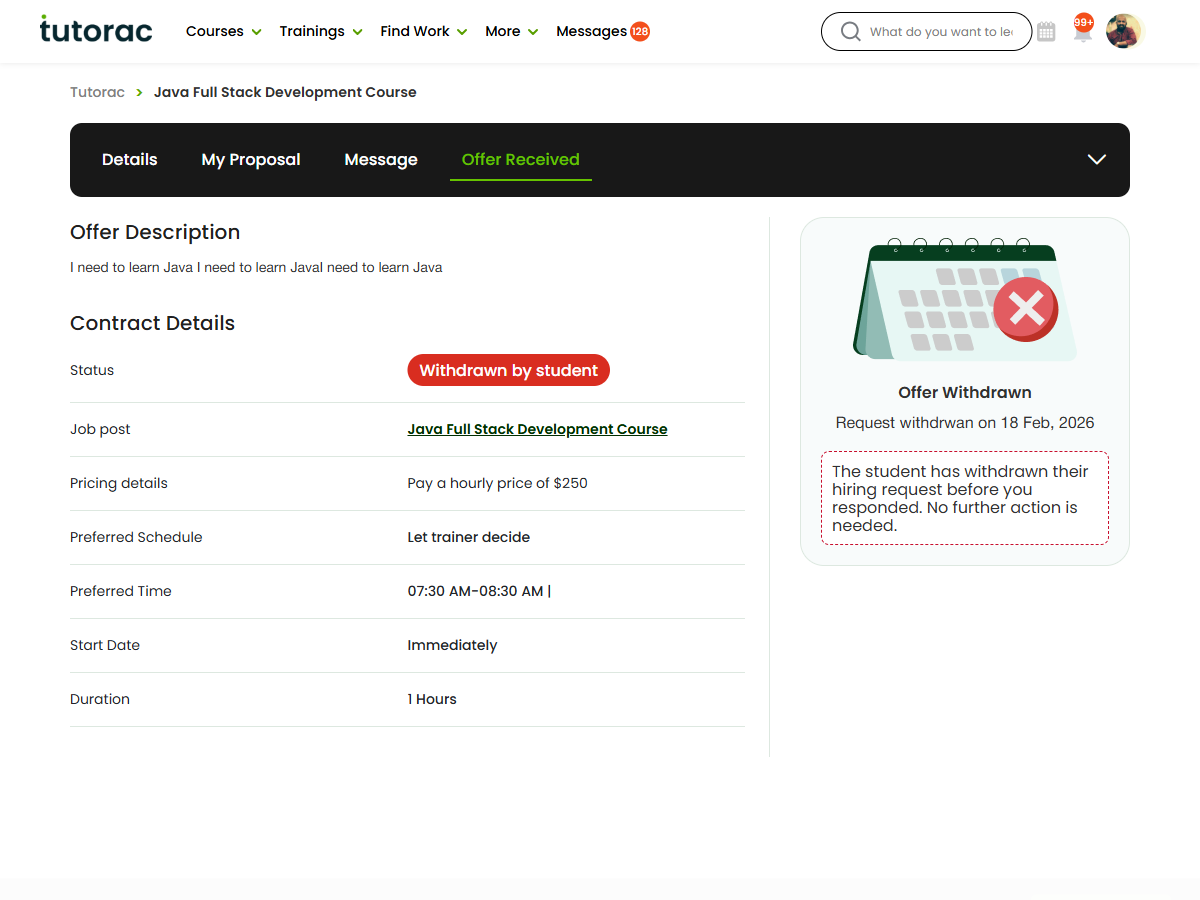Open the calendar icon in header
The height and width of the screenshot is (900, 1200).
click(1046, 32)
